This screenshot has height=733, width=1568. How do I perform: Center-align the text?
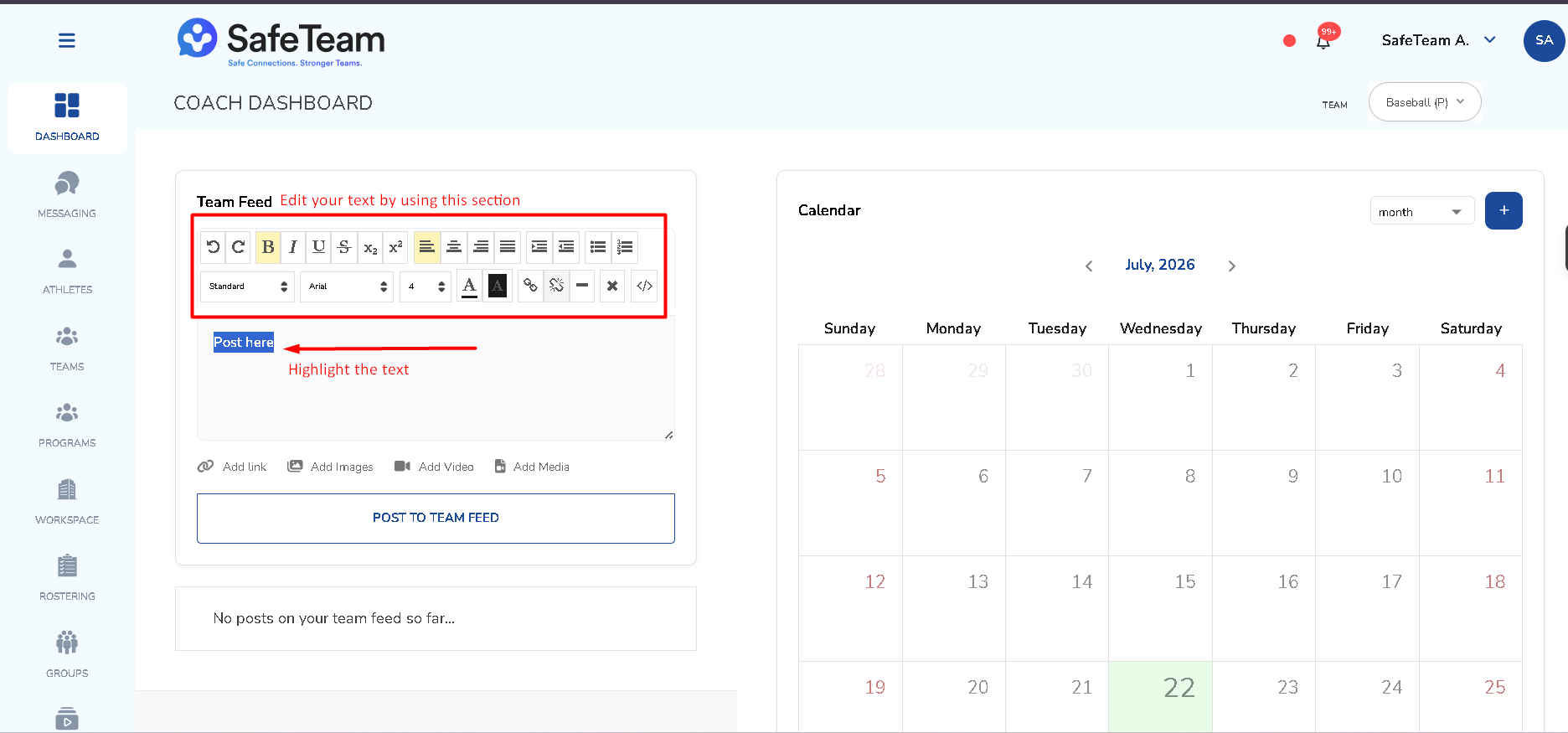(454, 246)
